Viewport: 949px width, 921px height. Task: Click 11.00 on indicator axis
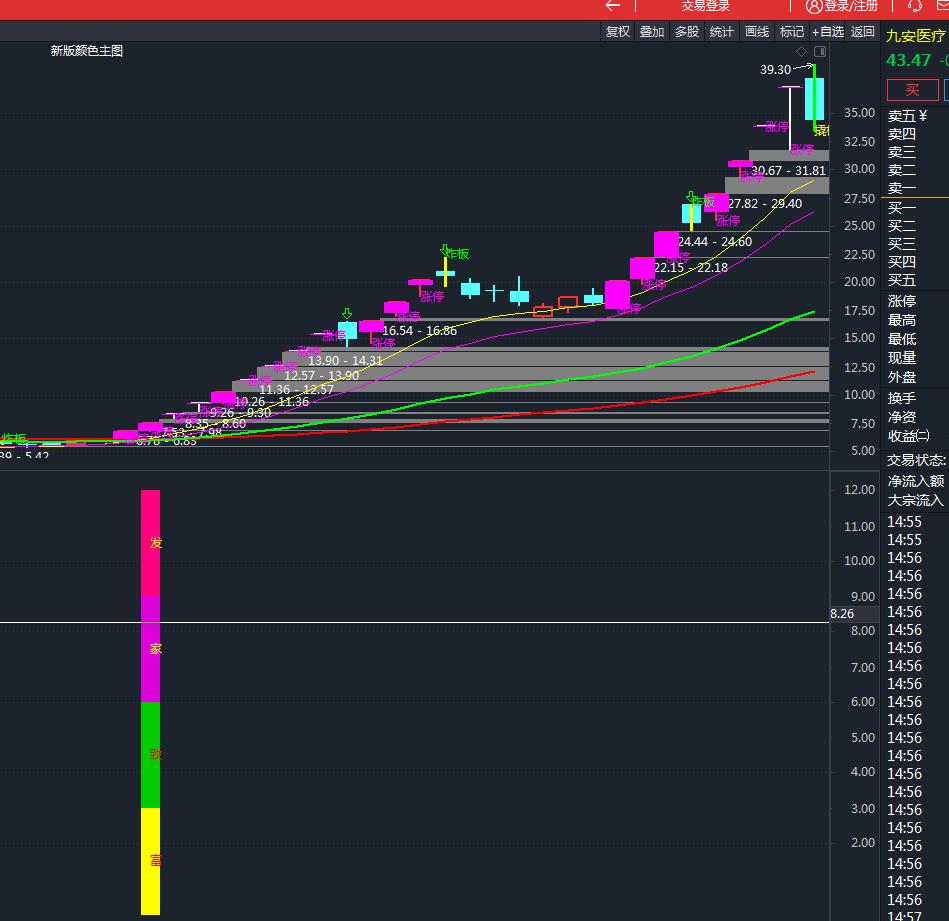tap(859, 526)
